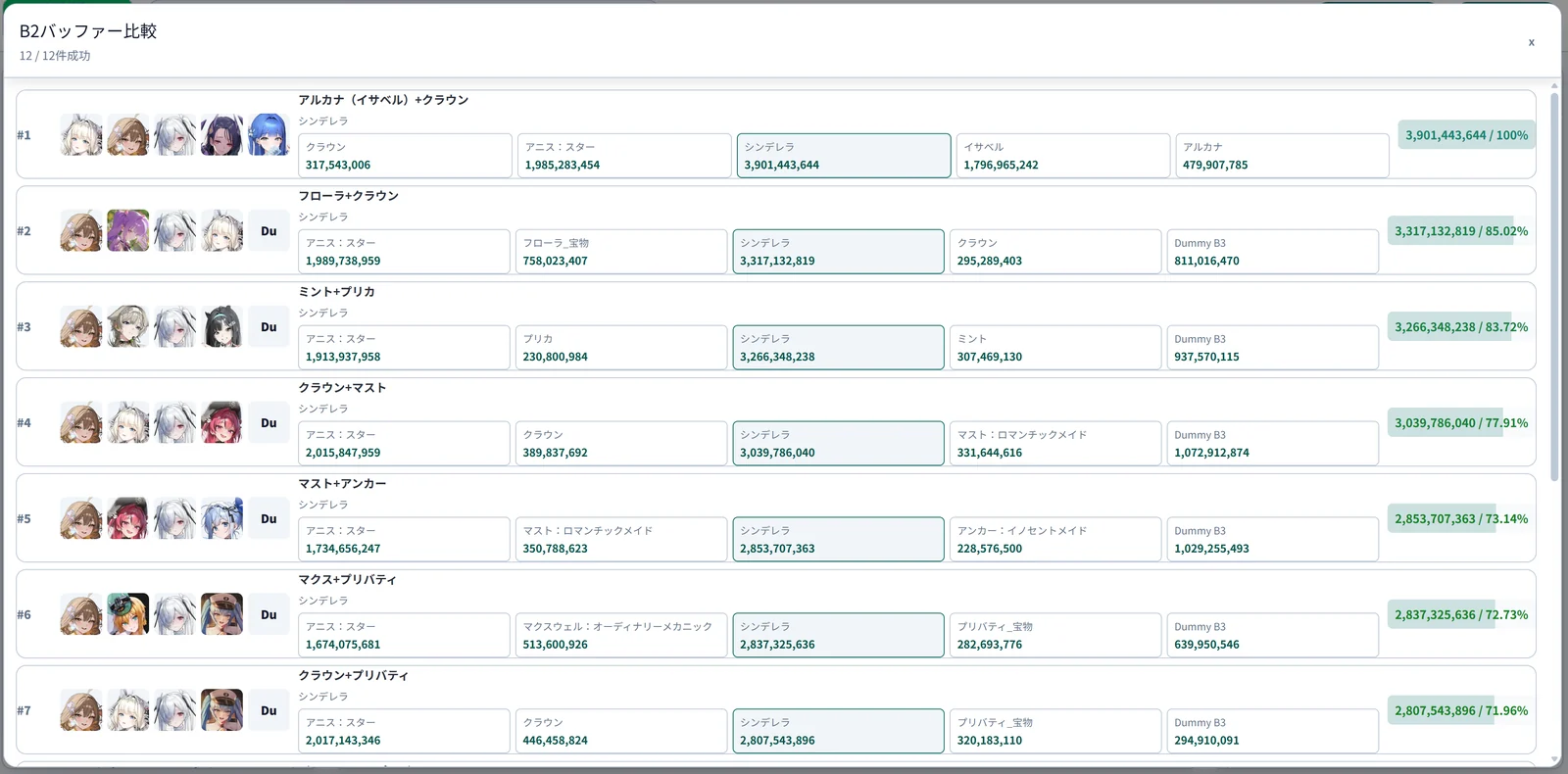
Task: Select the マクスウェル:オーディナリーメカニック damage card
Action: coord(621,636)
